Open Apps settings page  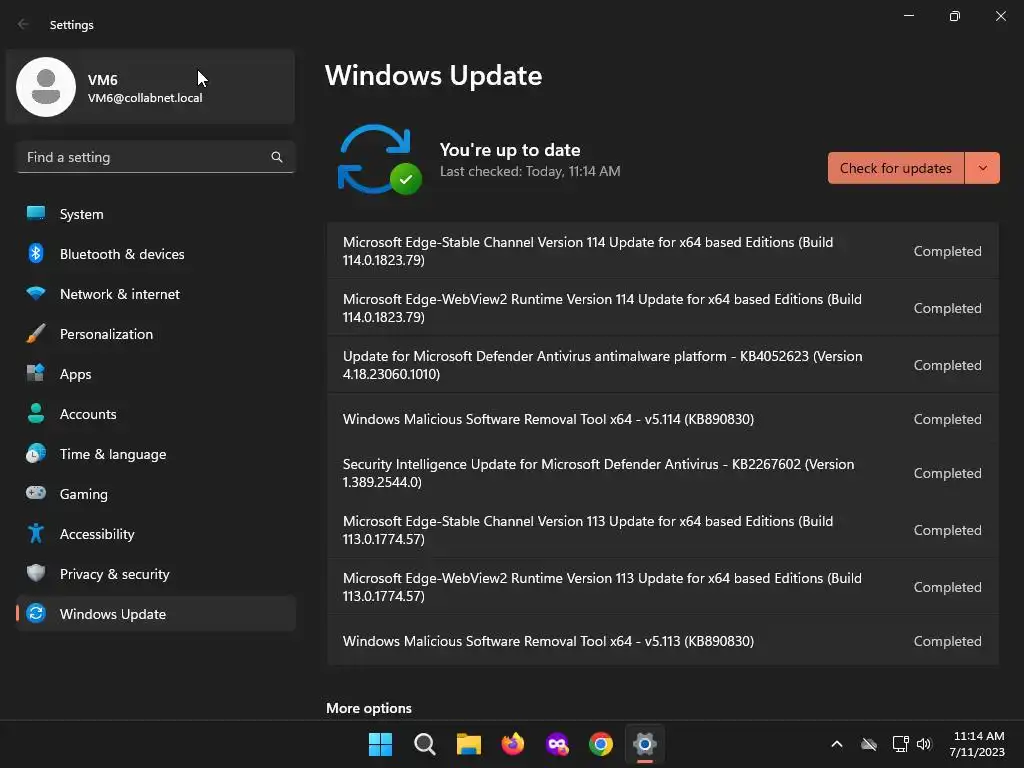[x=156, y=374]
